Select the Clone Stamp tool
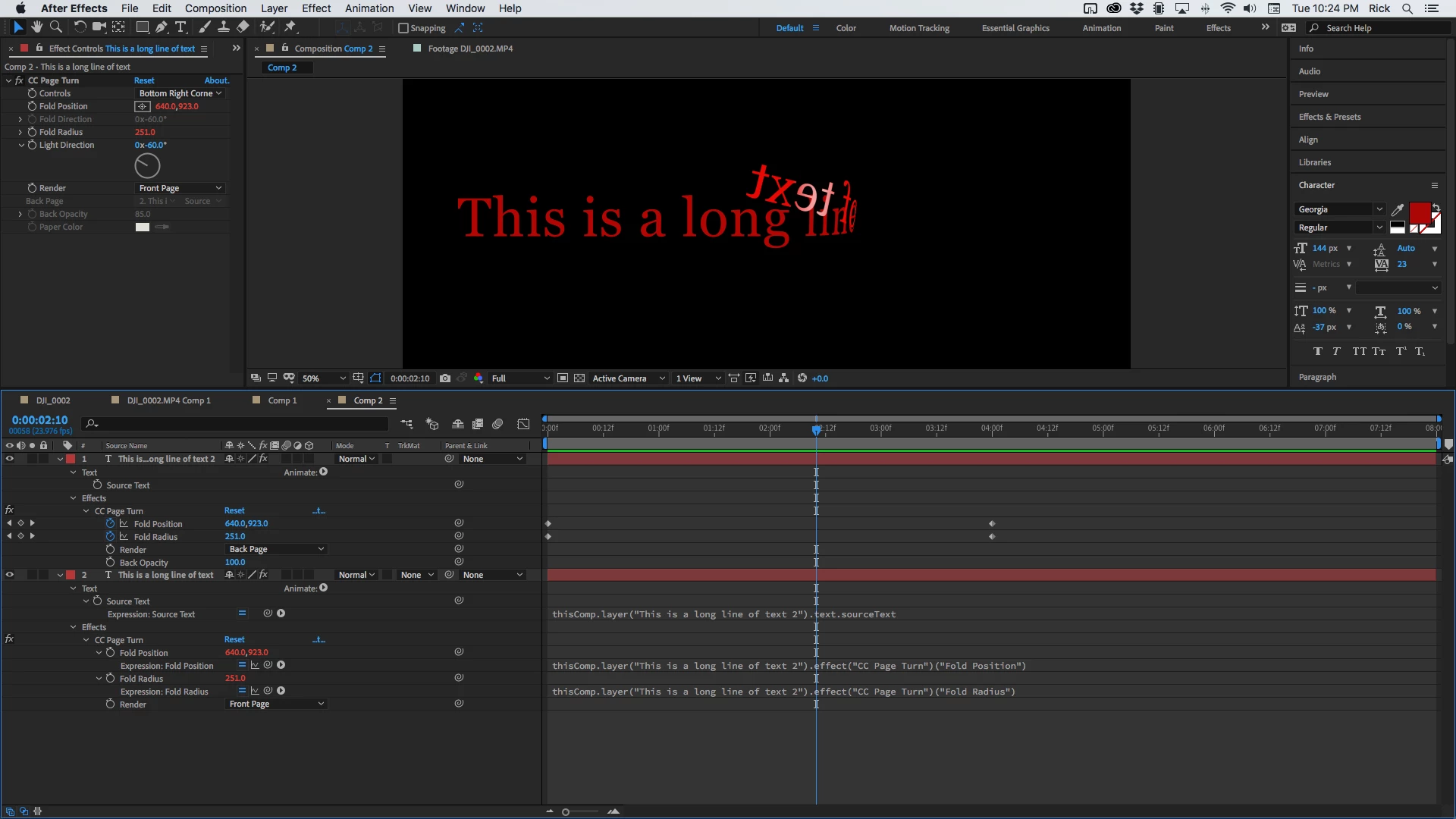This screenshot has height=819, width=1456. [x=224, y=27]
